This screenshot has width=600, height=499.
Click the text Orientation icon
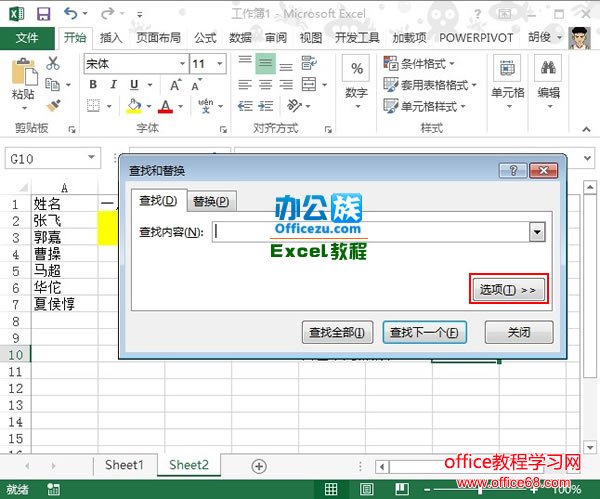[294, 105]
